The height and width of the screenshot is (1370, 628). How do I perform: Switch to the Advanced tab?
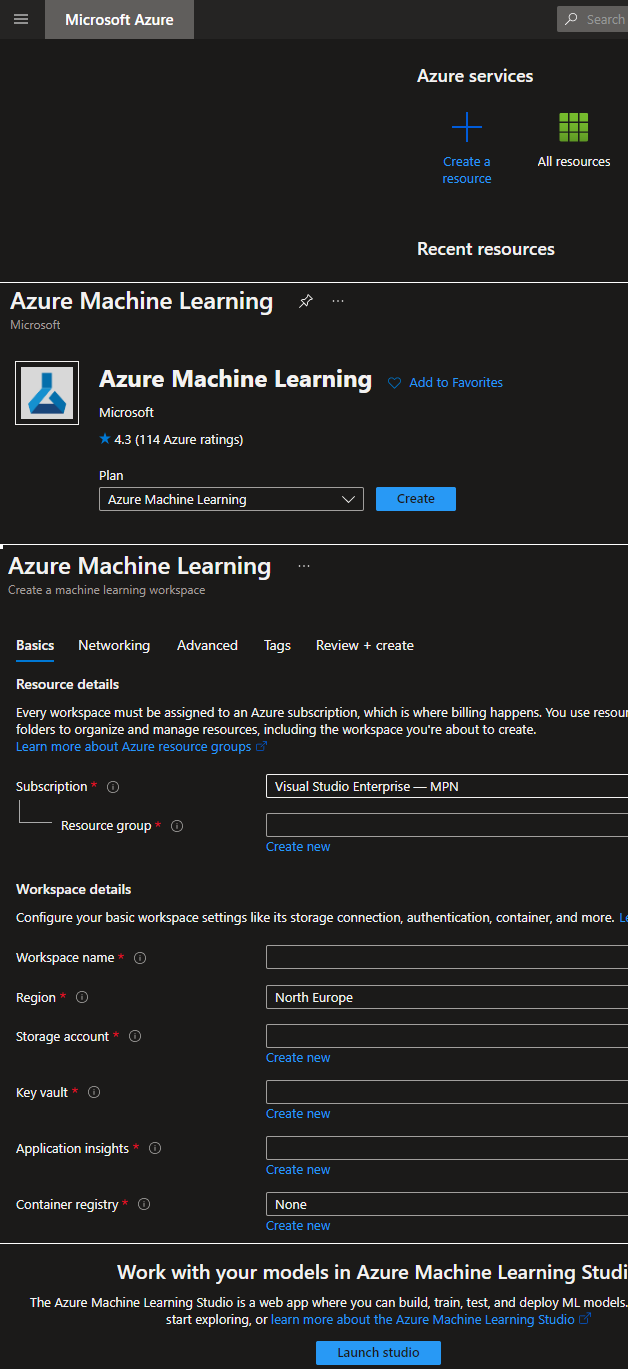coord(207,645)
